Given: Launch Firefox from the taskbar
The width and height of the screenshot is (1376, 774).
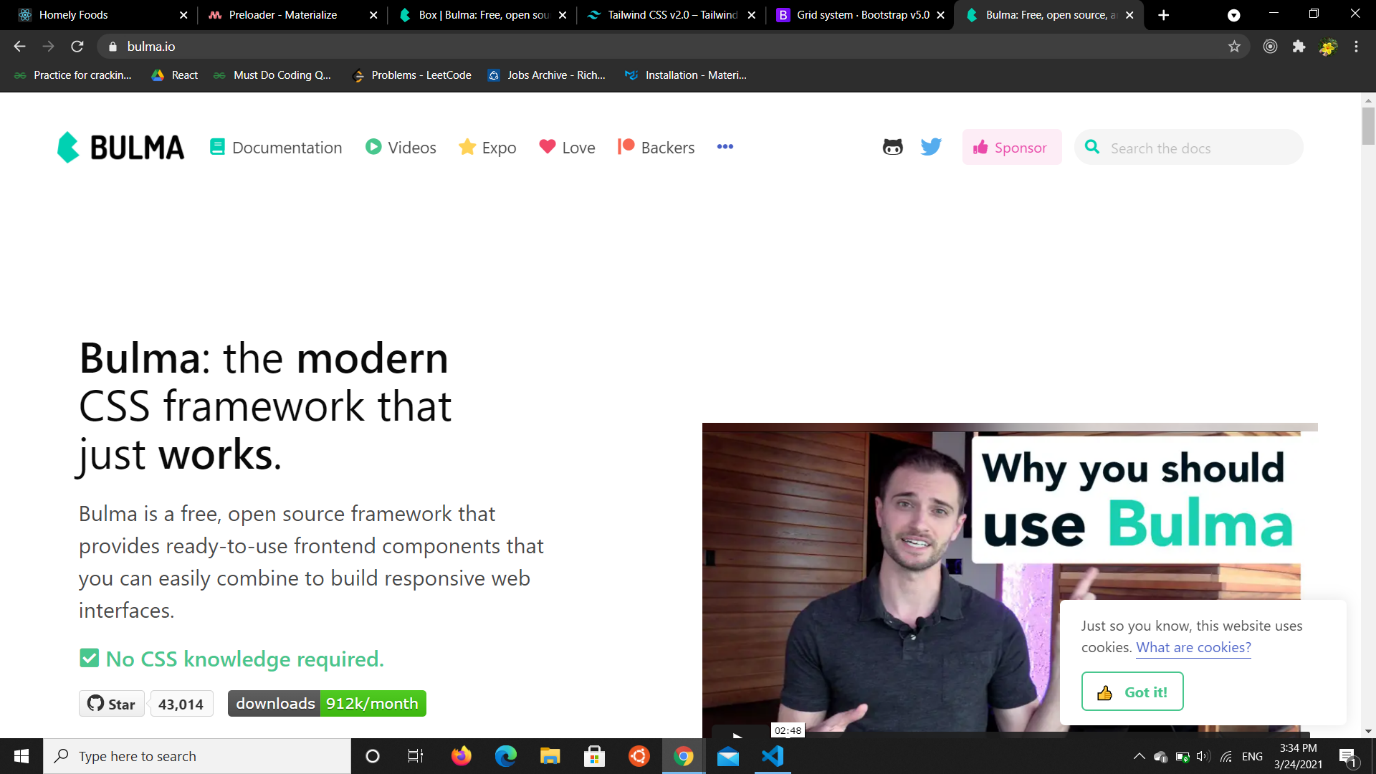Looking at the screenshot, I should [x=461, y=756].
